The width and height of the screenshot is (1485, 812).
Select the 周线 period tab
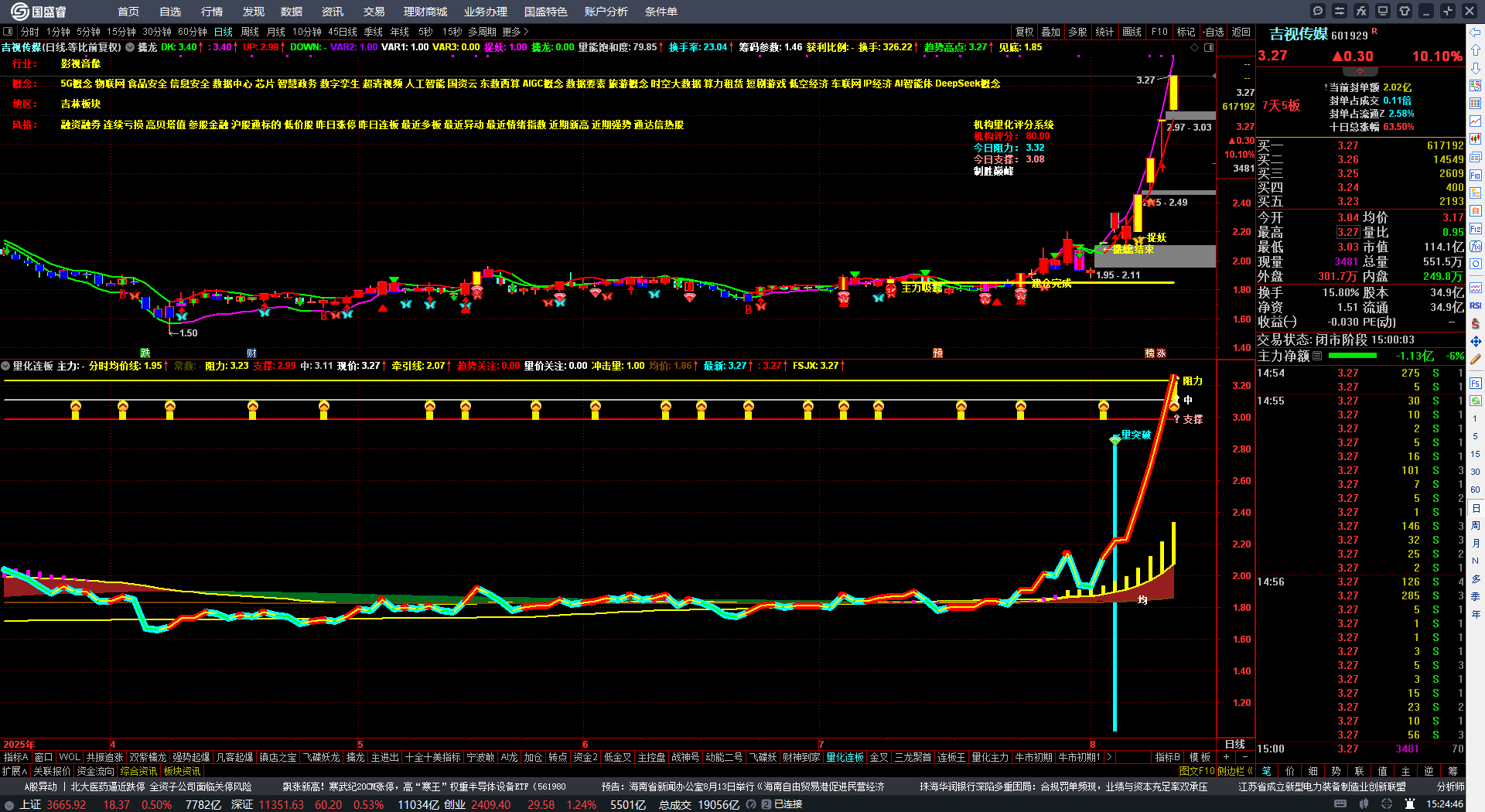click(x=249, y=32)
